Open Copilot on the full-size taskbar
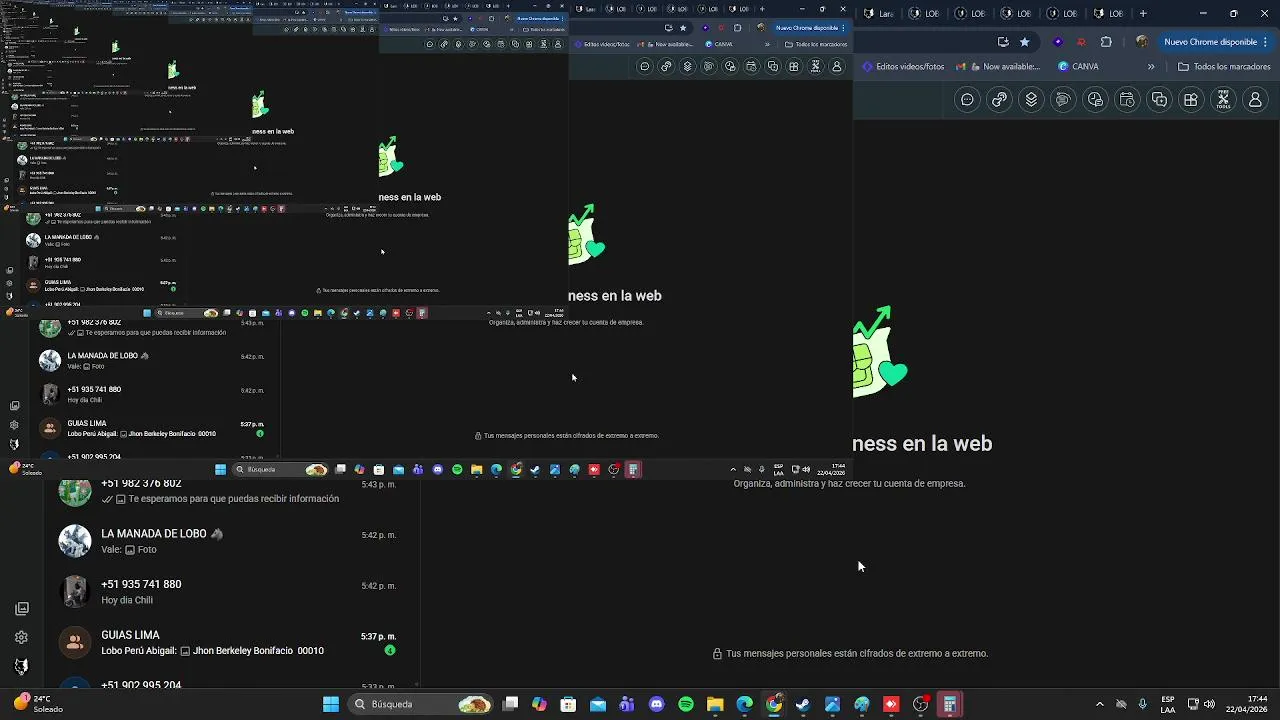The width and height of the screenshot is (1280, 720). point(539,704)
